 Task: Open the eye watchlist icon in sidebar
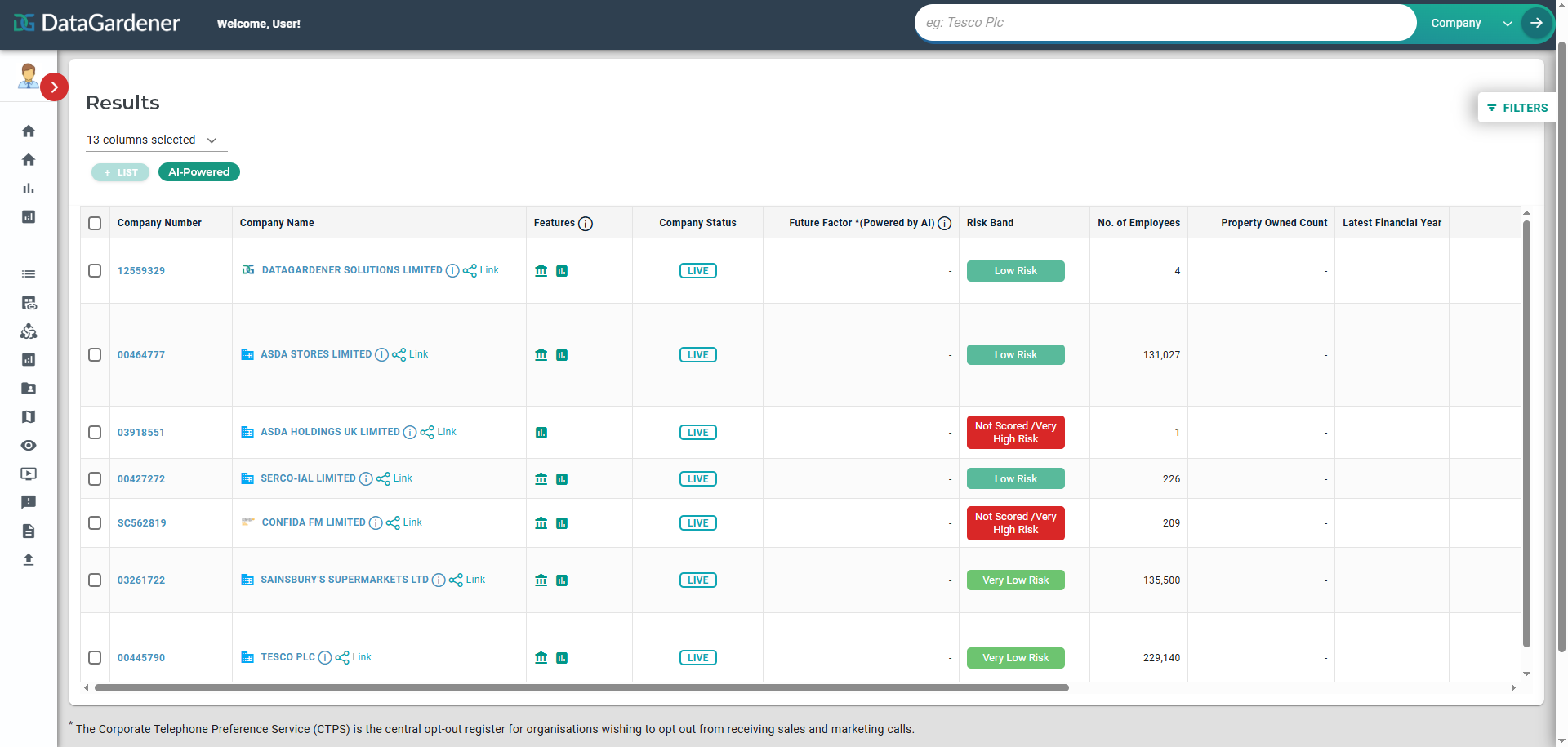click(x=29, y=446)
